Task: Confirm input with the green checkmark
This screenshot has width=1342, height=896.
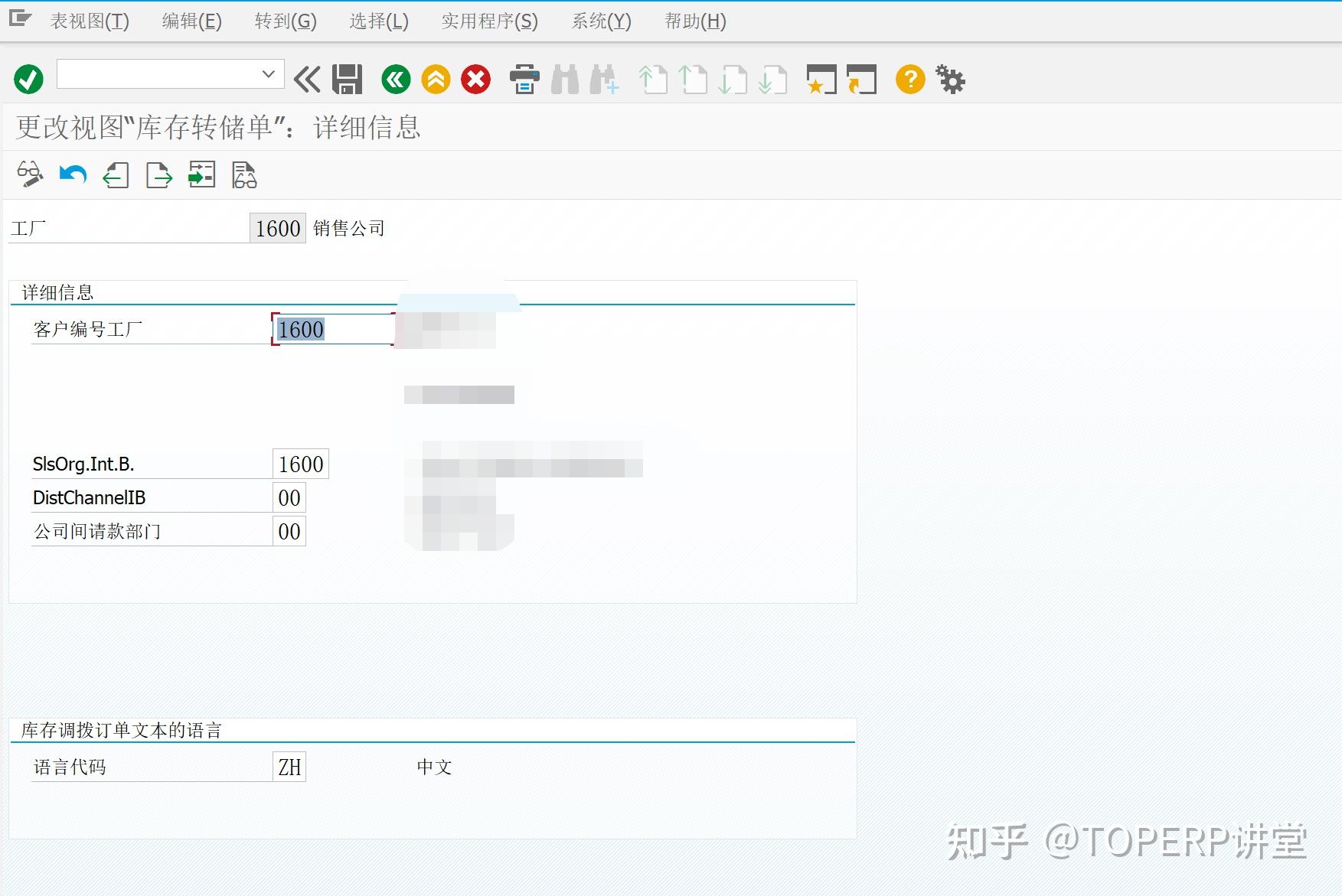Action: point(28,79)
